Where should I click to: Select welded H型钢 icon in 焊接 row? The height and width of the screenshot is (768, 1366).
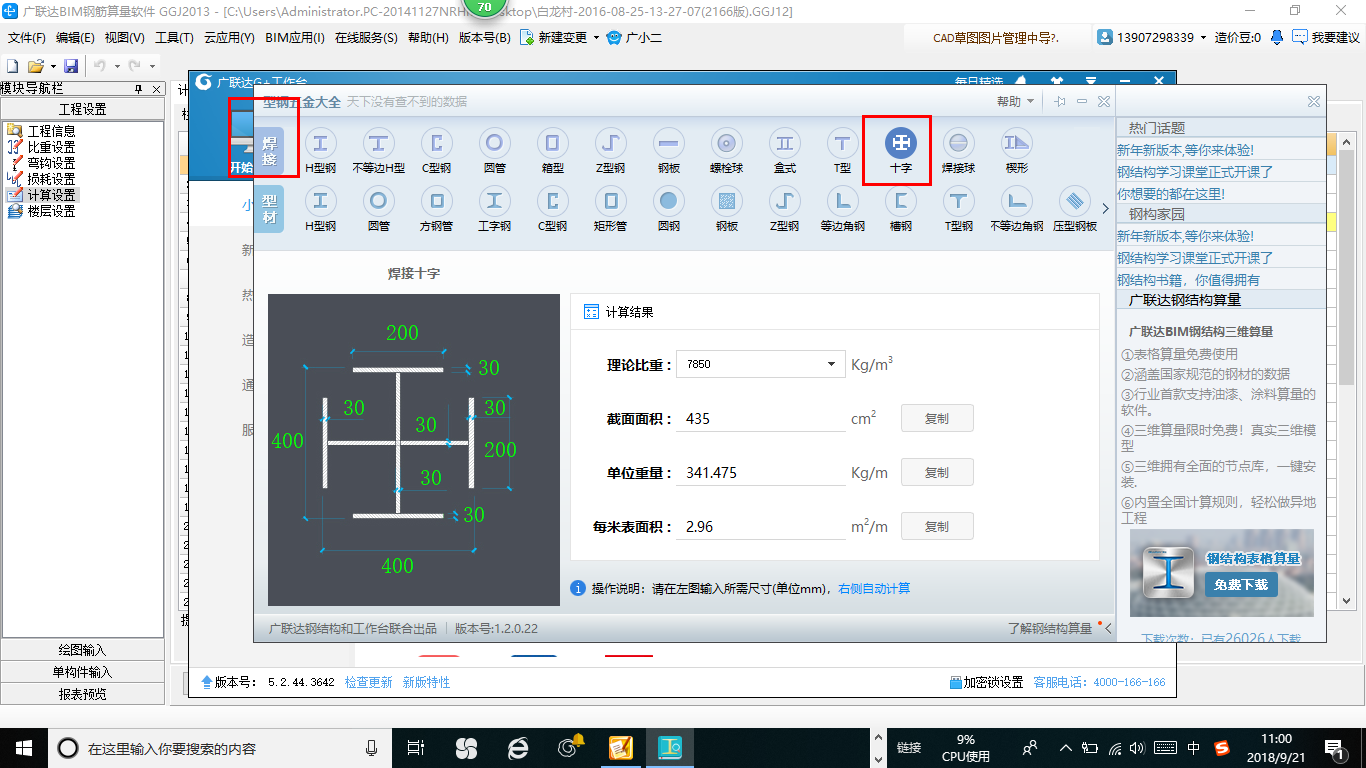click(x=321, y=143)
